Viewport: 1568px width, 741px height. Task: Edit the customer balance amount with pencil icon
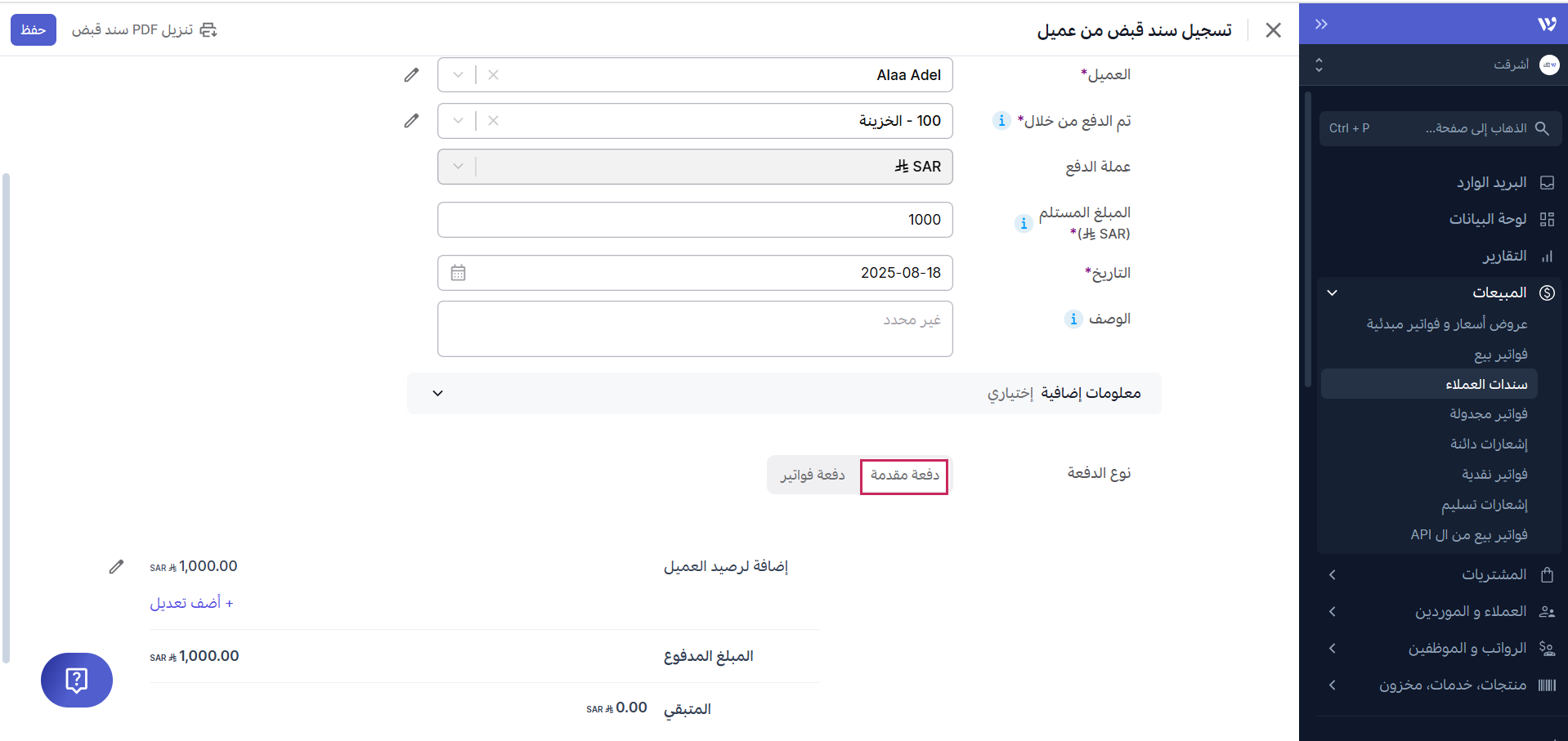pos(116,567)
